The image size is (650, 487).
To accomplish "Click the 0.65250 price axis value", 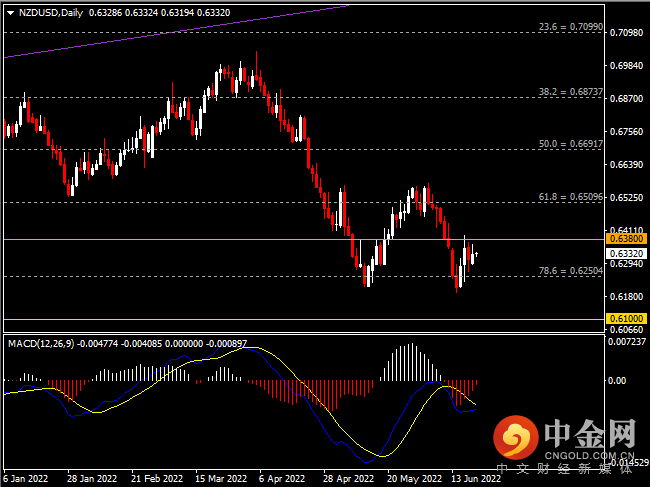I will pos(626,197).
